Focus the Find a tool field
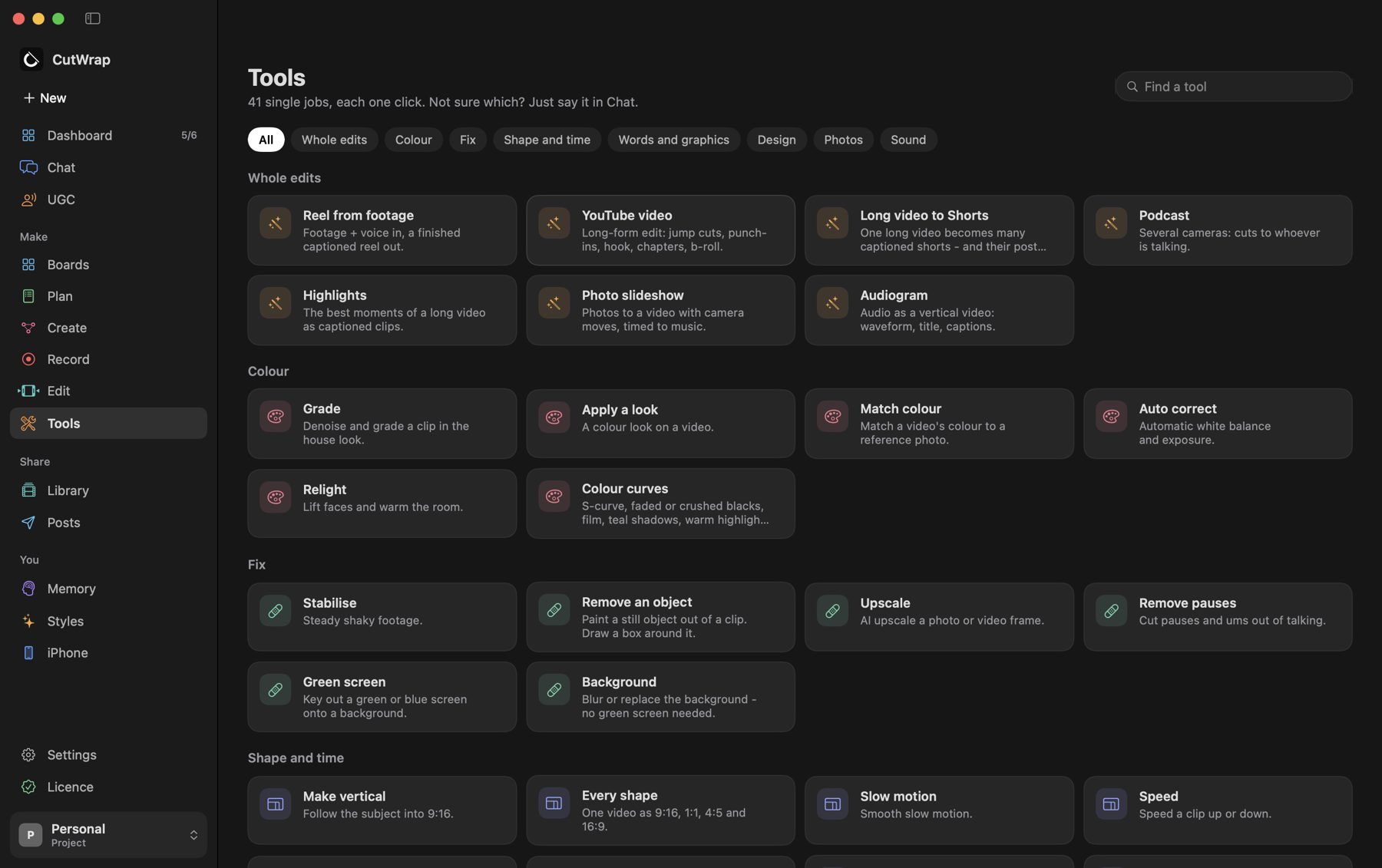This screenshot has width=1382, height=868. (x=1233, y=87)
